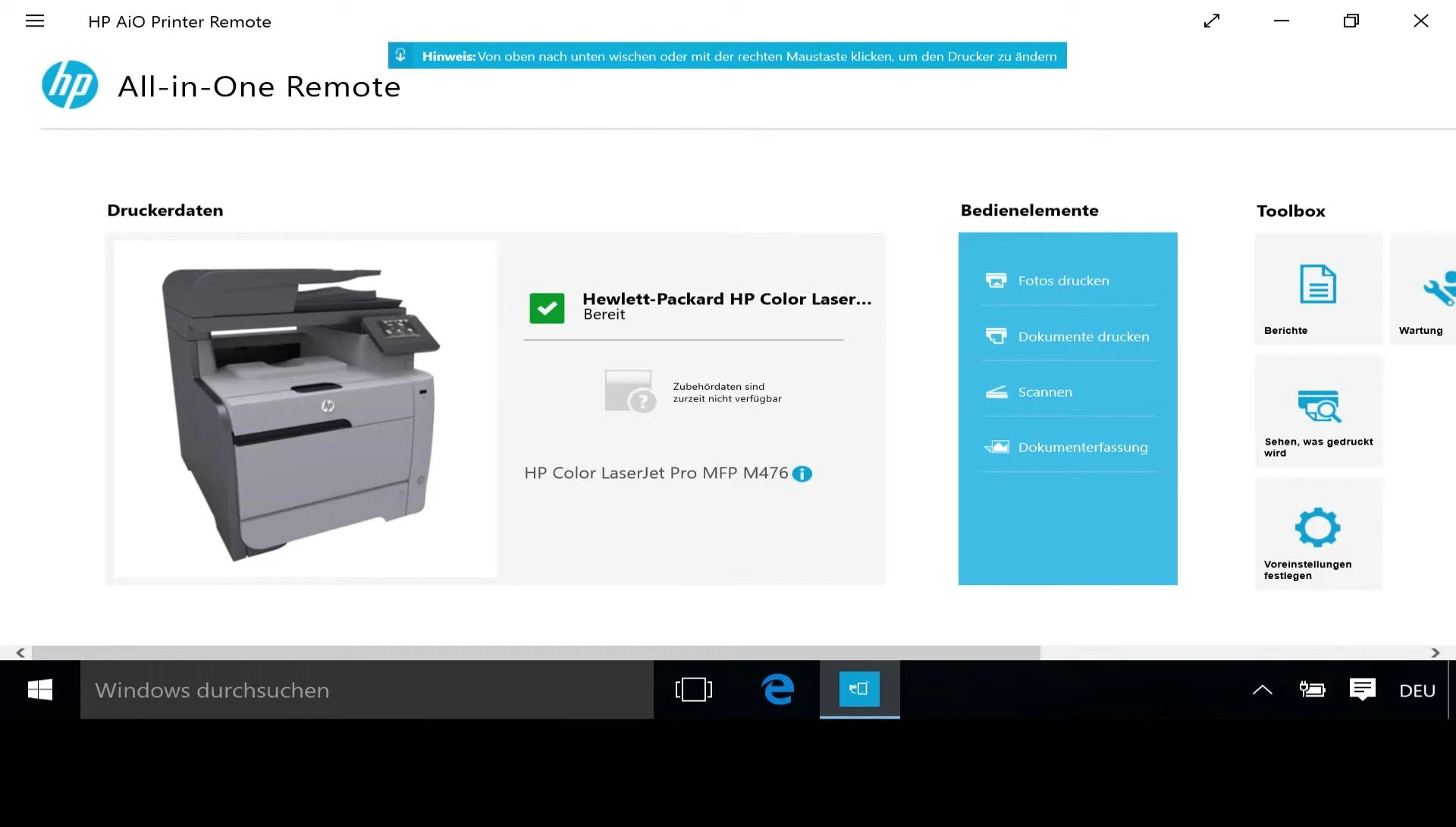Click the Hewlett-Packard HP Color Laser... name
Screen dimensions: 1456x827
click(727, 299)
